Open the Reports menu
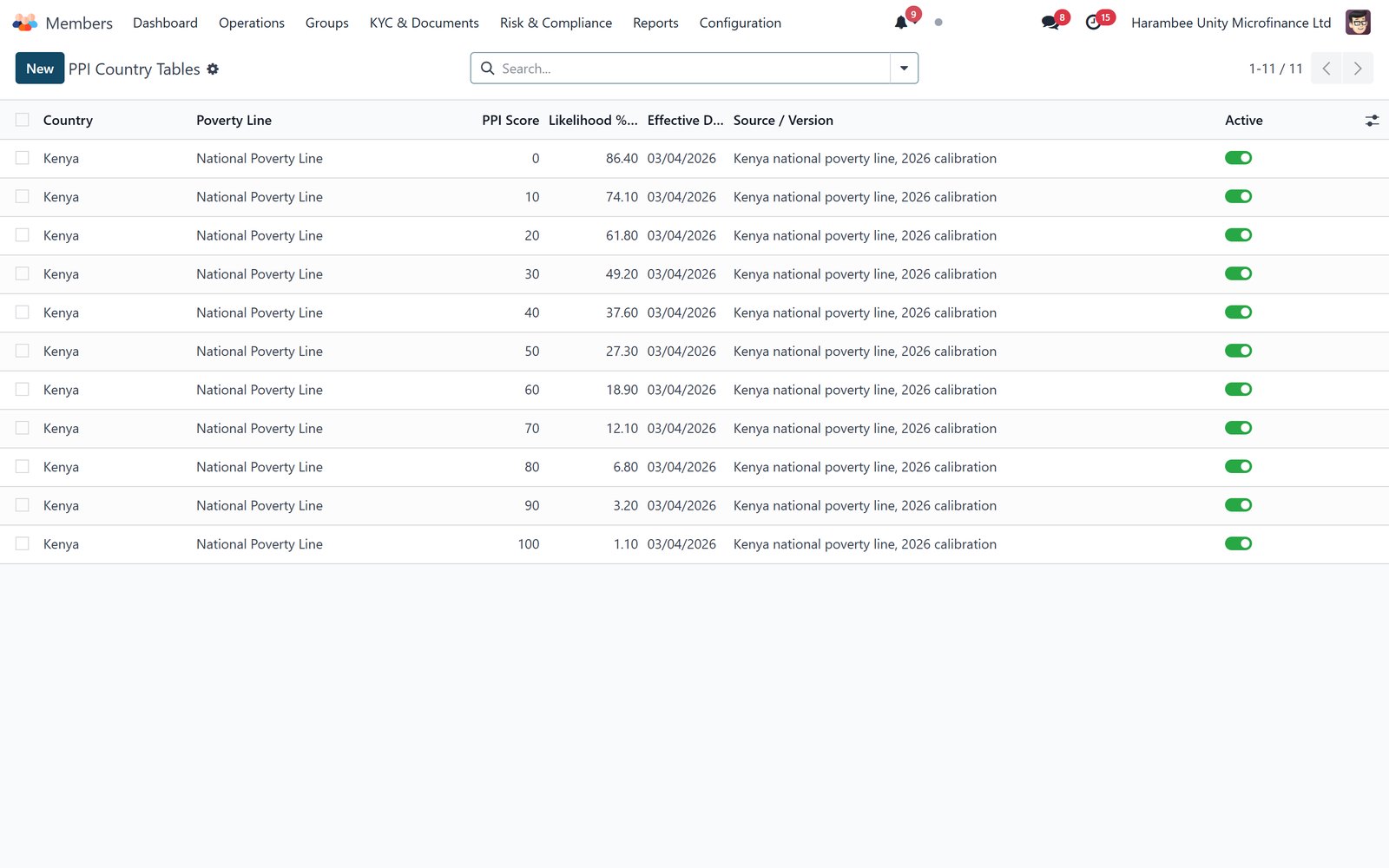The width and height of the screenshot is (1389, 868). [655, 23]
